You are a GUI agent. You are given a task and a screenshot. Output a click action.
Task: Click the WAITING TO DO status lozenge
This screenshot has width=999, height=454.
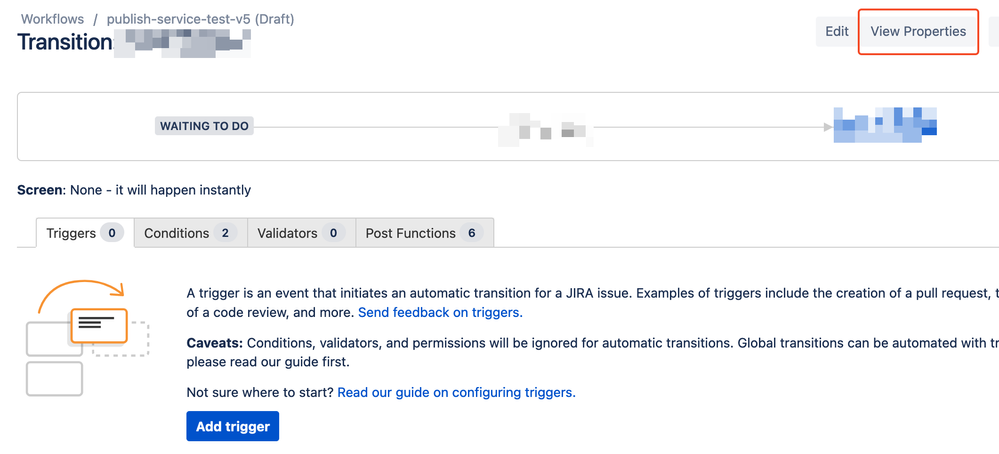point(204,126)
